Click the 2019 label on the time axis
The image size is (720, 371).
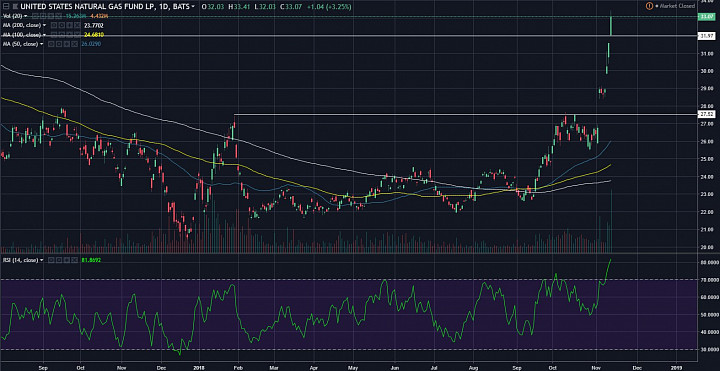[x=676, y=368]
